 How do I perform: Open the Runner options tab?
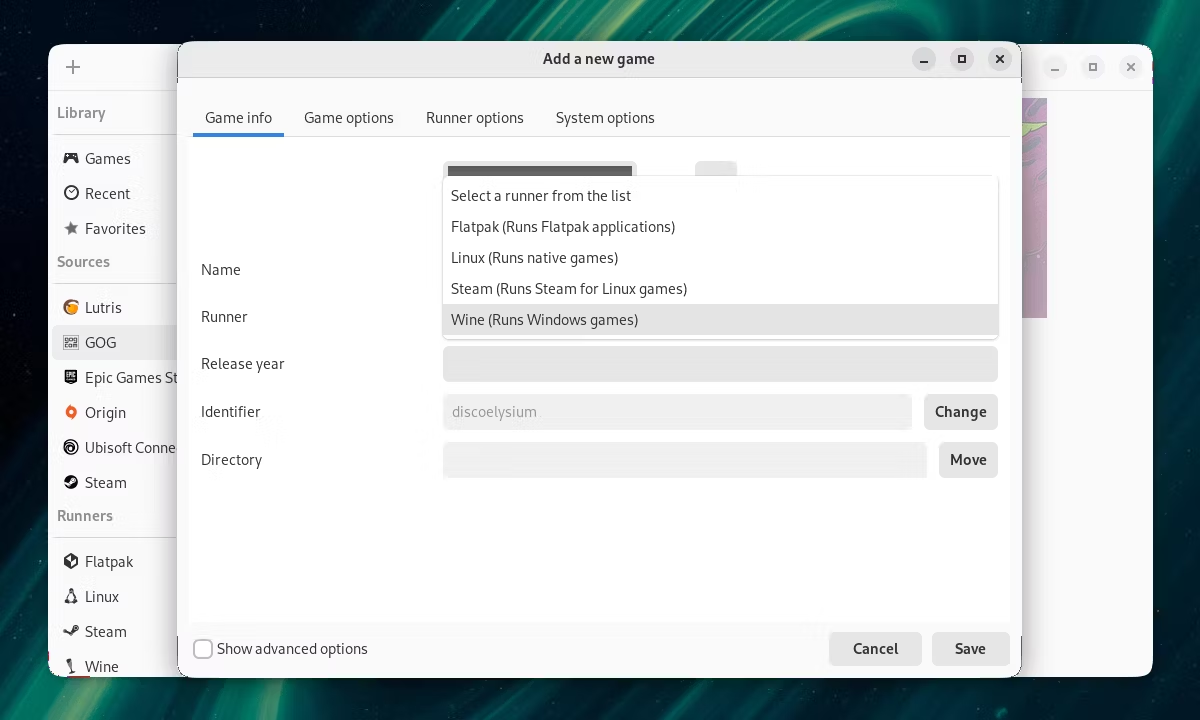tap(475, 118)
